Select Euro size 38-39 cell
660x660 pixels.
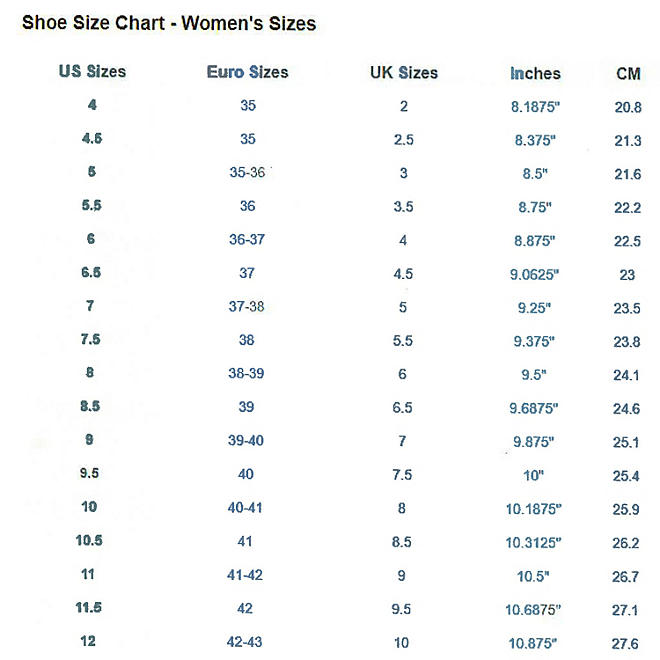247,374
